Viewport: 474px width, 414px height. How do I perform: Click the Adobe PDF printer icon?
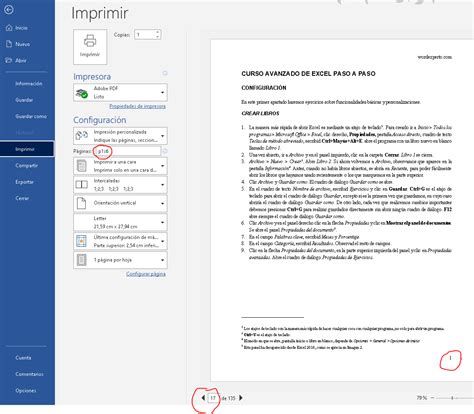[x=82, y=93]
